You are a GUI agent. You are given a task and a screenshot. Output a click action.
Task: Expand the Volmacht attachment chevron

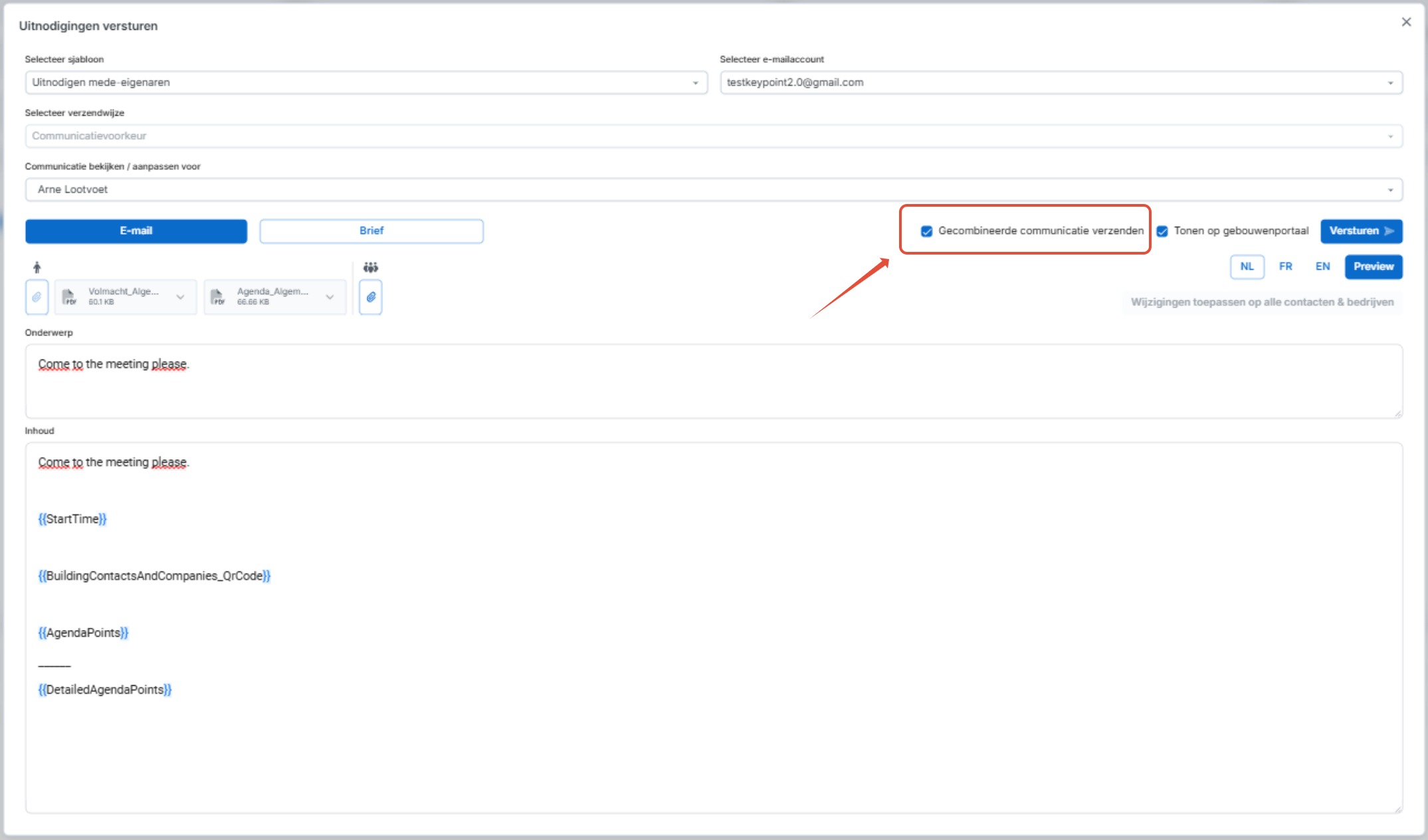click(180, 297)
